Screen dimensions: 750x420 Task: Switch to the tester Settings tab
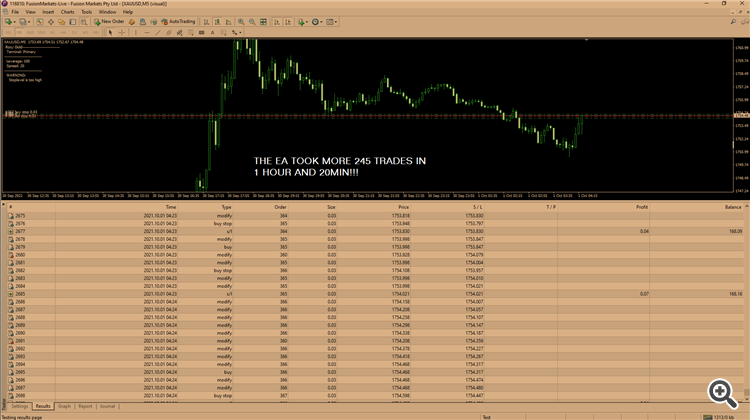coord(20,406)
